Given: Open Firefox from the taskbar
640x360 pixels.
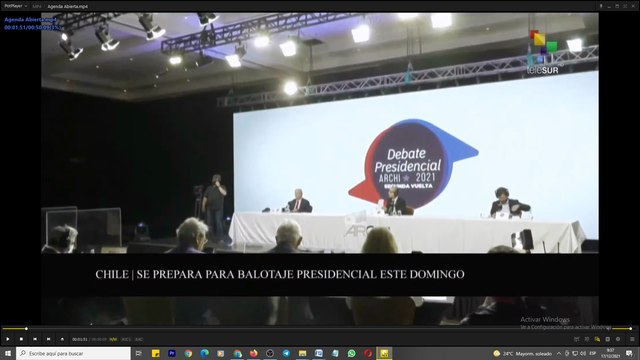Looking at the screenshot, I should (x=253, y=353).
